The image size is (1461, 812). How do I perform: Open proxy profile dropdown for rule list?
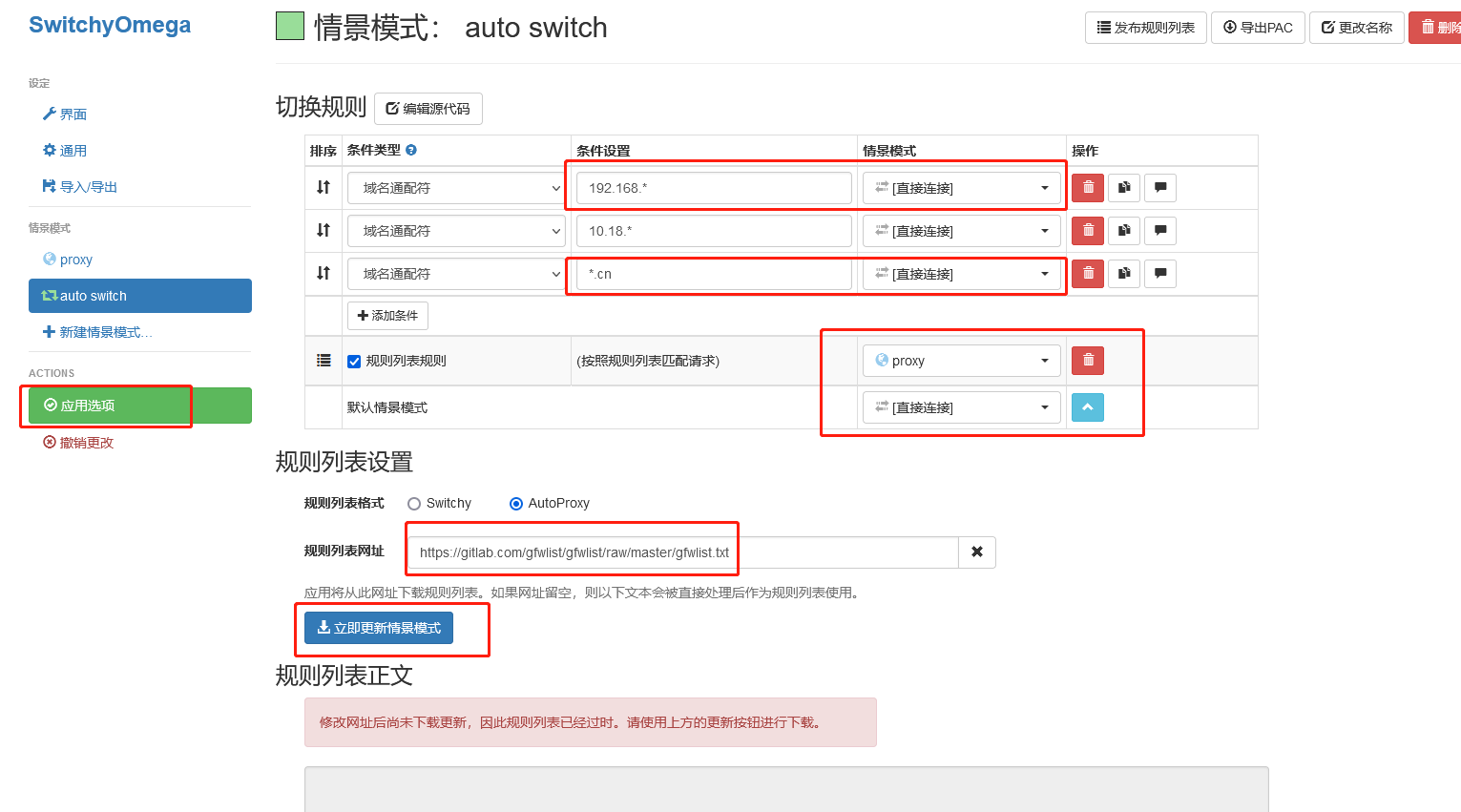pos(962,361)
